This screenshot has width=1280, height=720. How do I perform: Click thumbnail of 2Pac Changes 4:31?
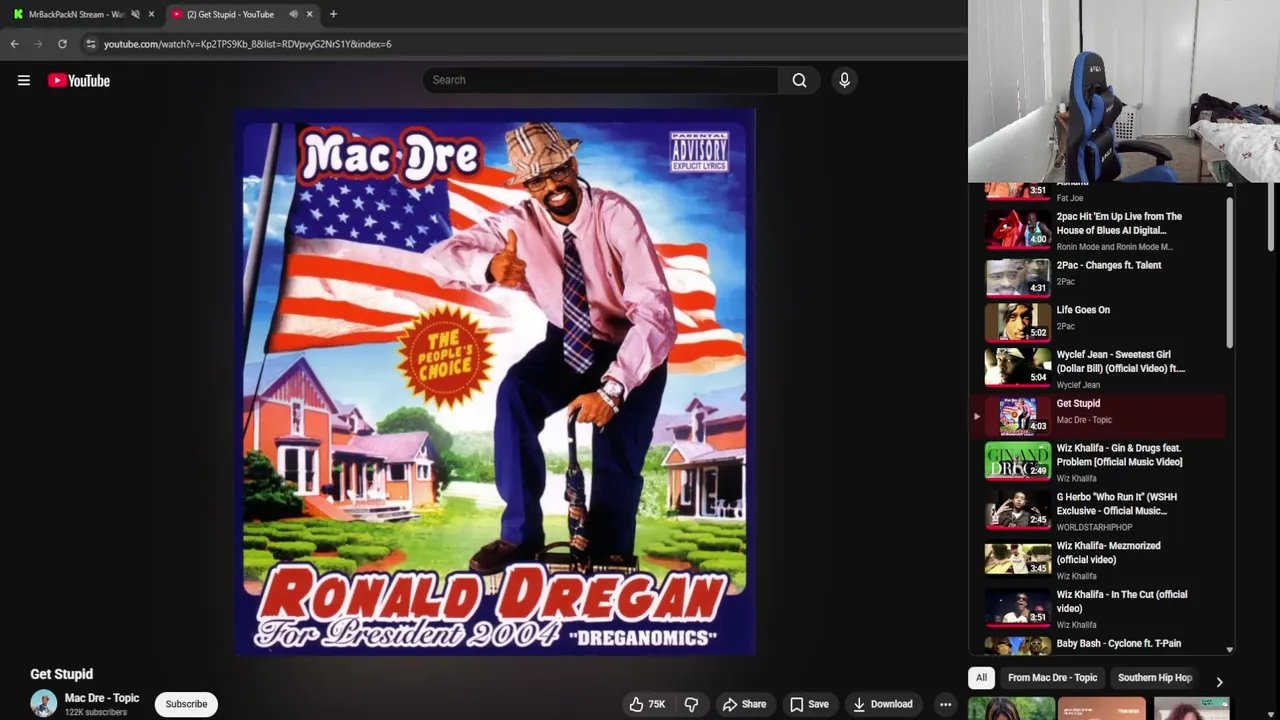click(1018, 278)
